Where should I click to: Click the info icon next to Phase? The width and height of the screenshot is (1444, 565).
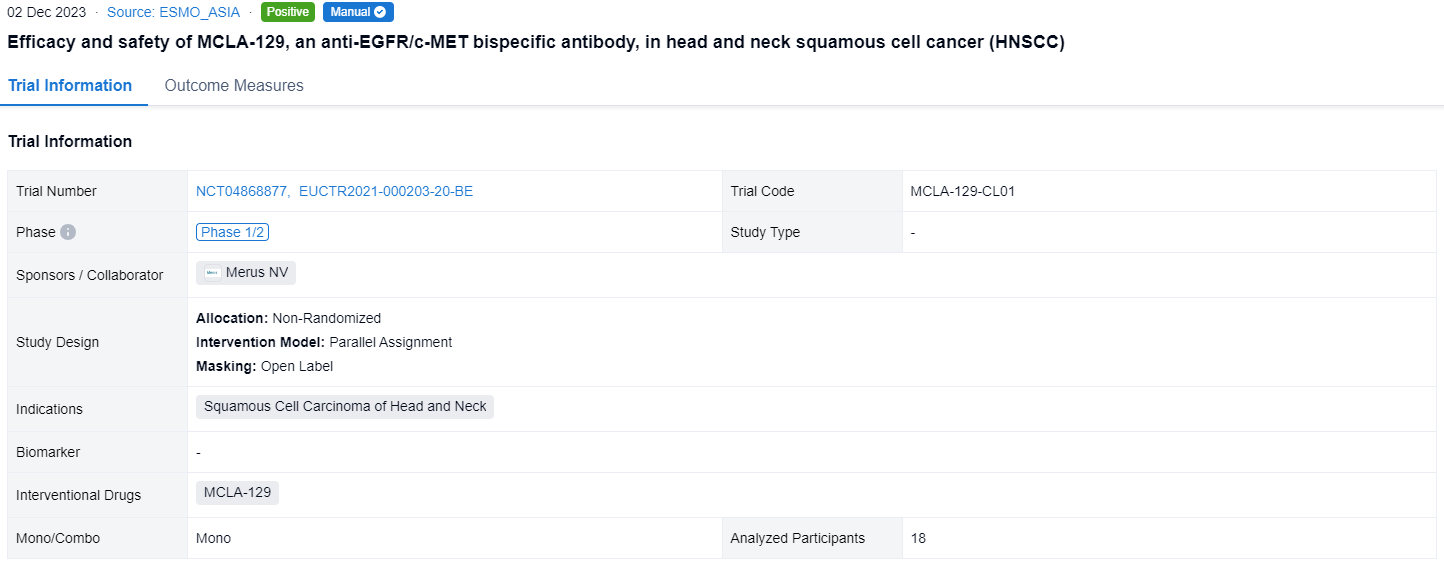click(x=68, y=232)
